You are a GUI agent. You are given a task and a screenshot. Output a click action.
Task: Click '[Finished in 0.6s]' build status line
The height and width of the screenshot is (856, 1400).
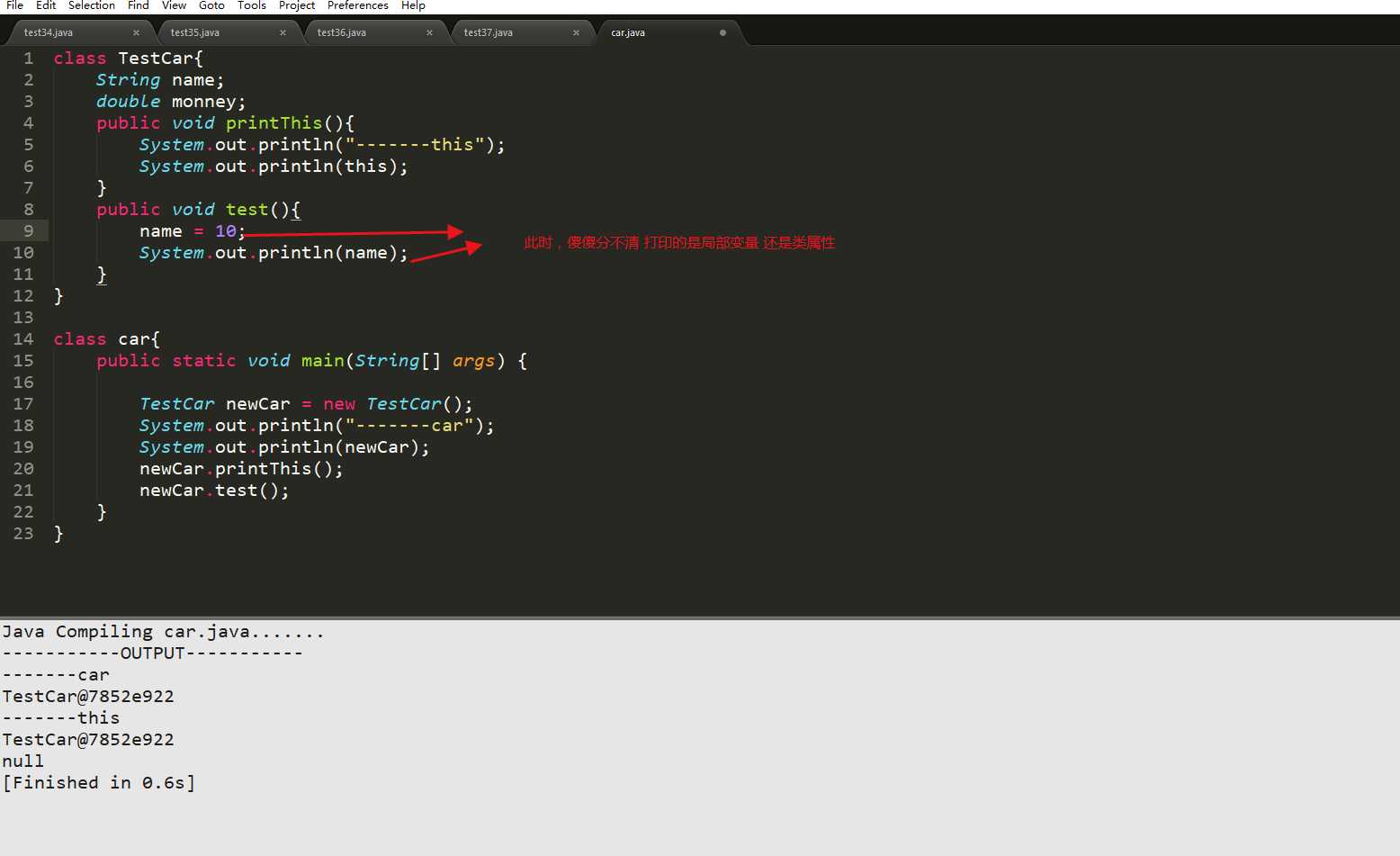[x=99, y=782]
